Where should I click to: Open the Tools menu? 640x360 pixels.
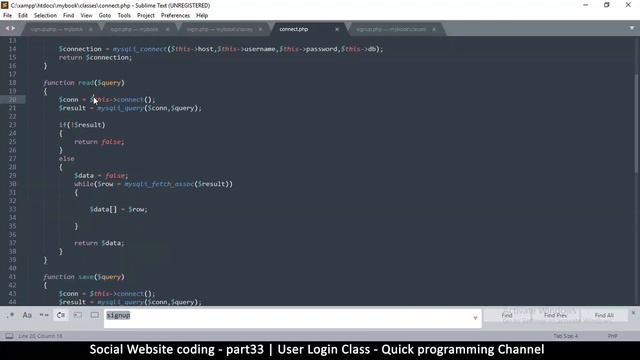coord(124,16)
